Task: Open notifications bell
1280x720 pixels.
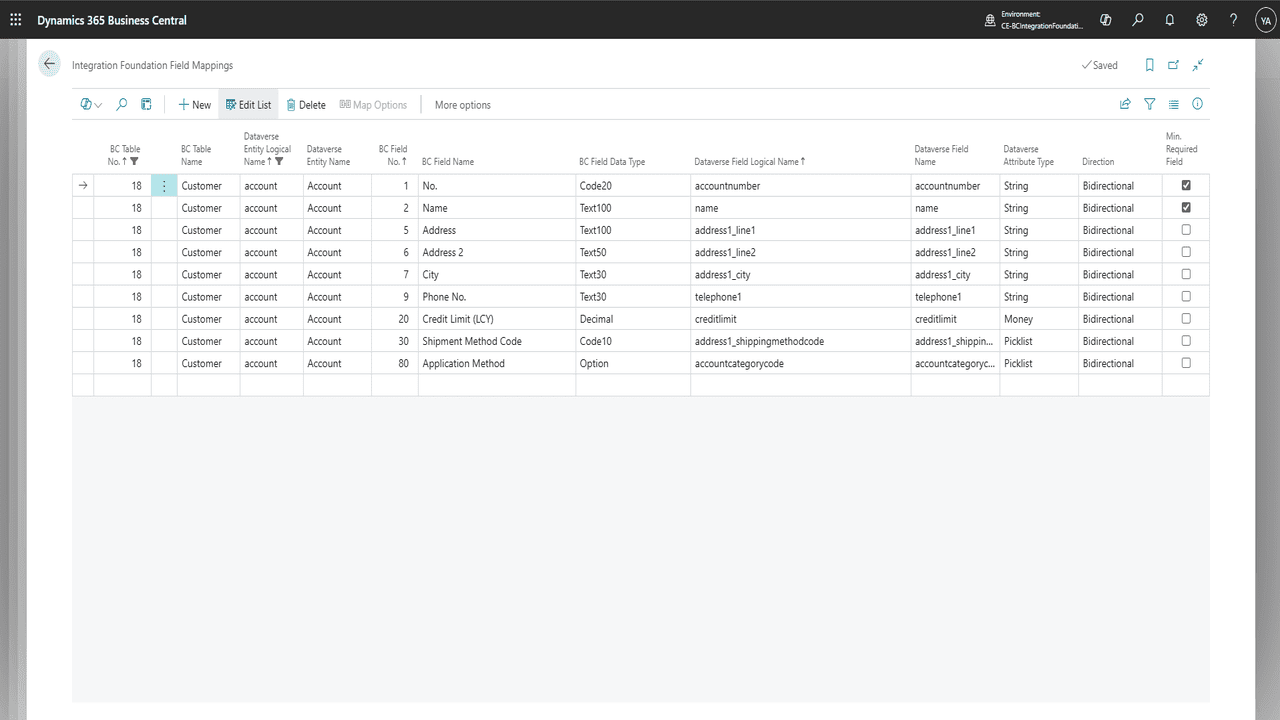Action: 1170,20
